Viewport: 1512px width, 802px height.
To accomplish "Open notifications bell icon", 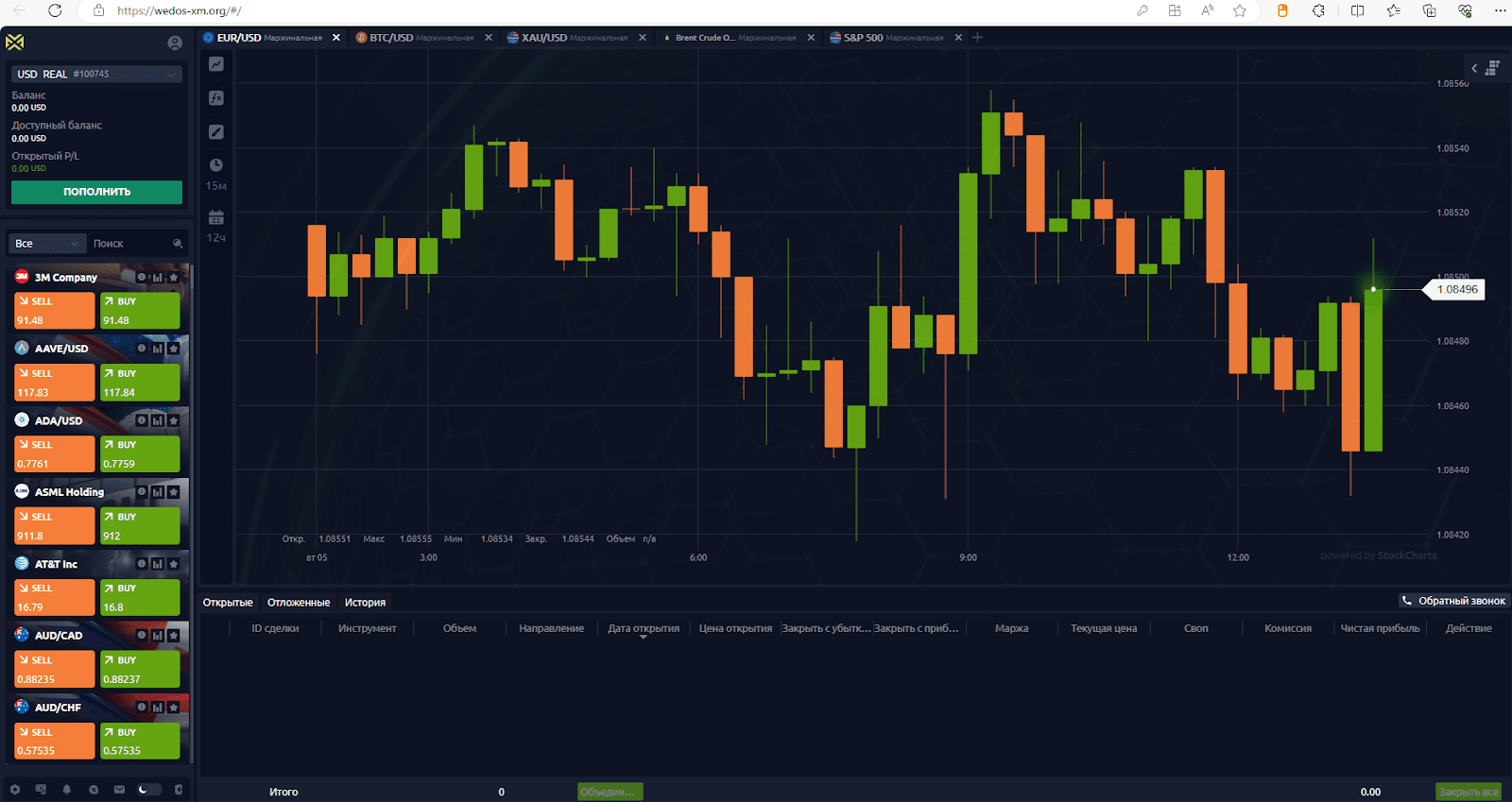I will coord(67,790).
